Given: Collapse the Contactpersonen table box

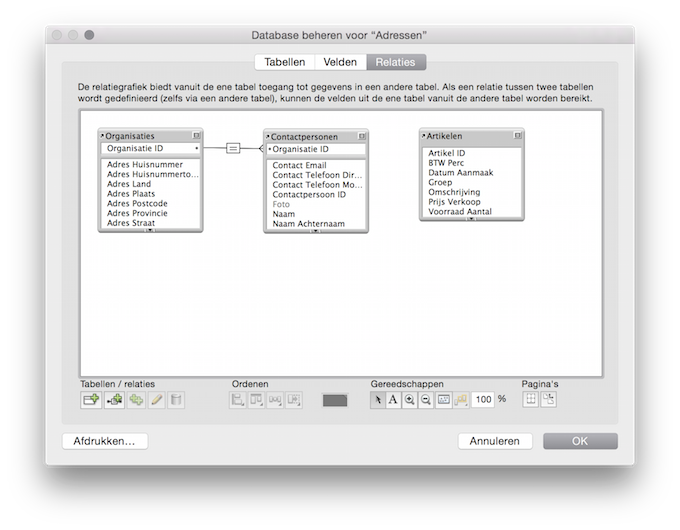Looking at the screenshot, I should (x=362, y=136).
